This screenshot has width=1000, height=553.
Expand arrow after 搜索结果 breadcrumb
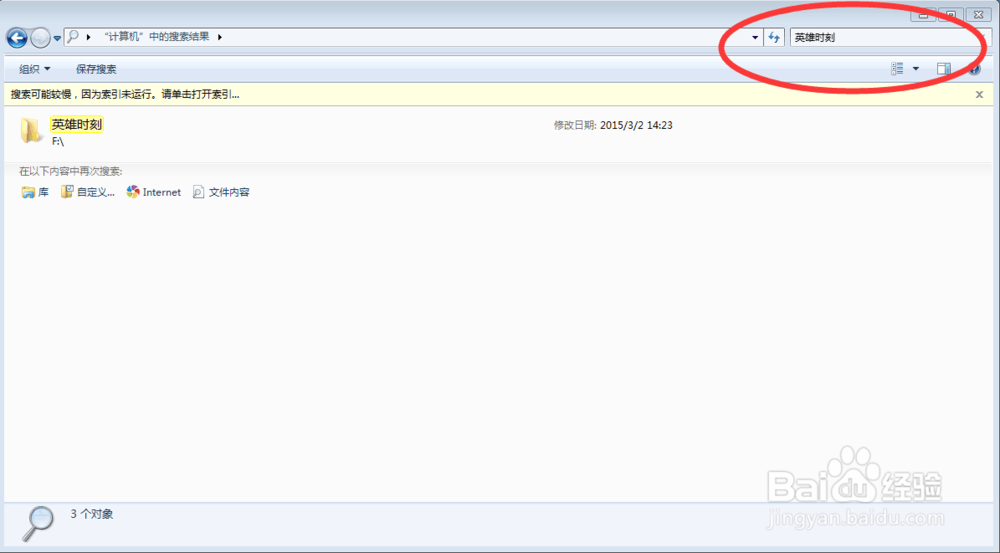219,37
